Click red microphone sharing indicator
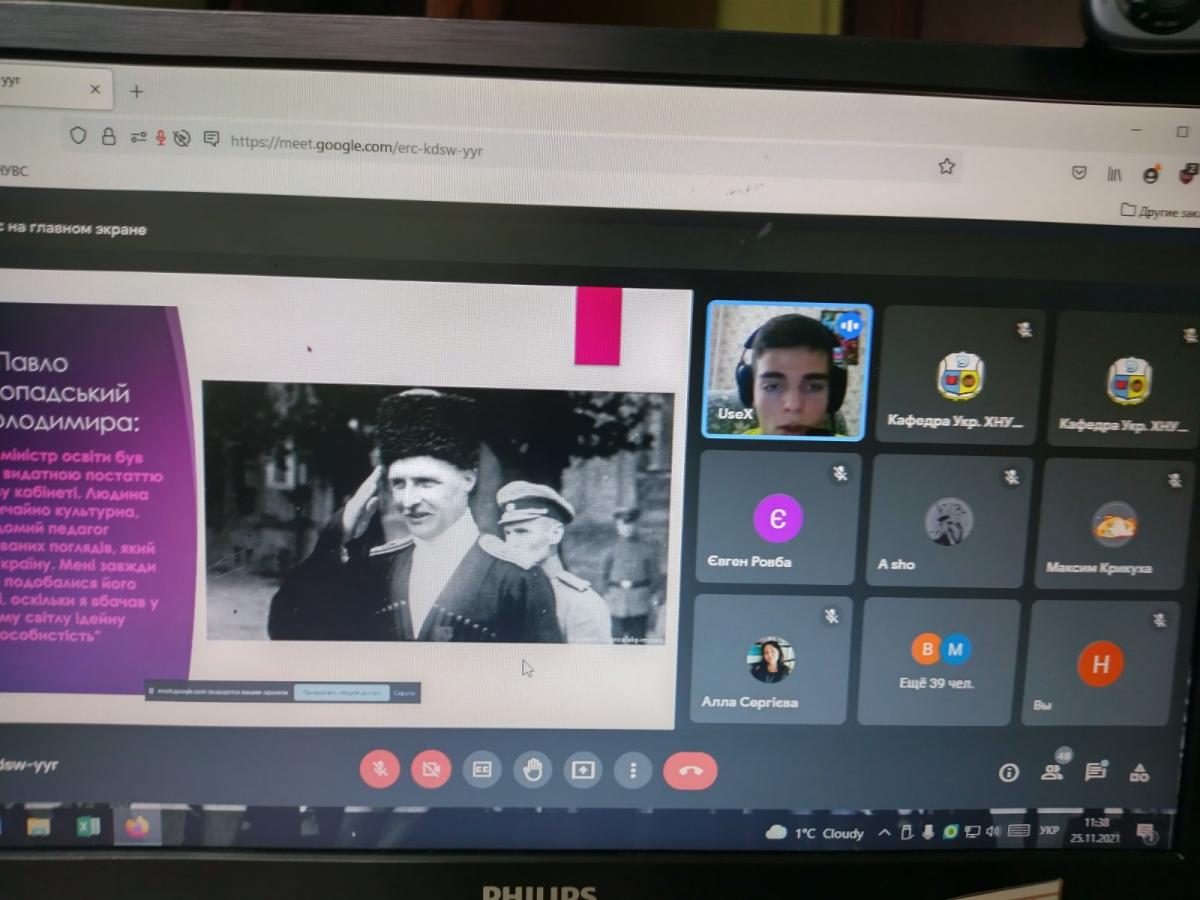Image resolution: width=1200 pixels, height=900 pixels. pyautogui.click(x=161, y=138)
